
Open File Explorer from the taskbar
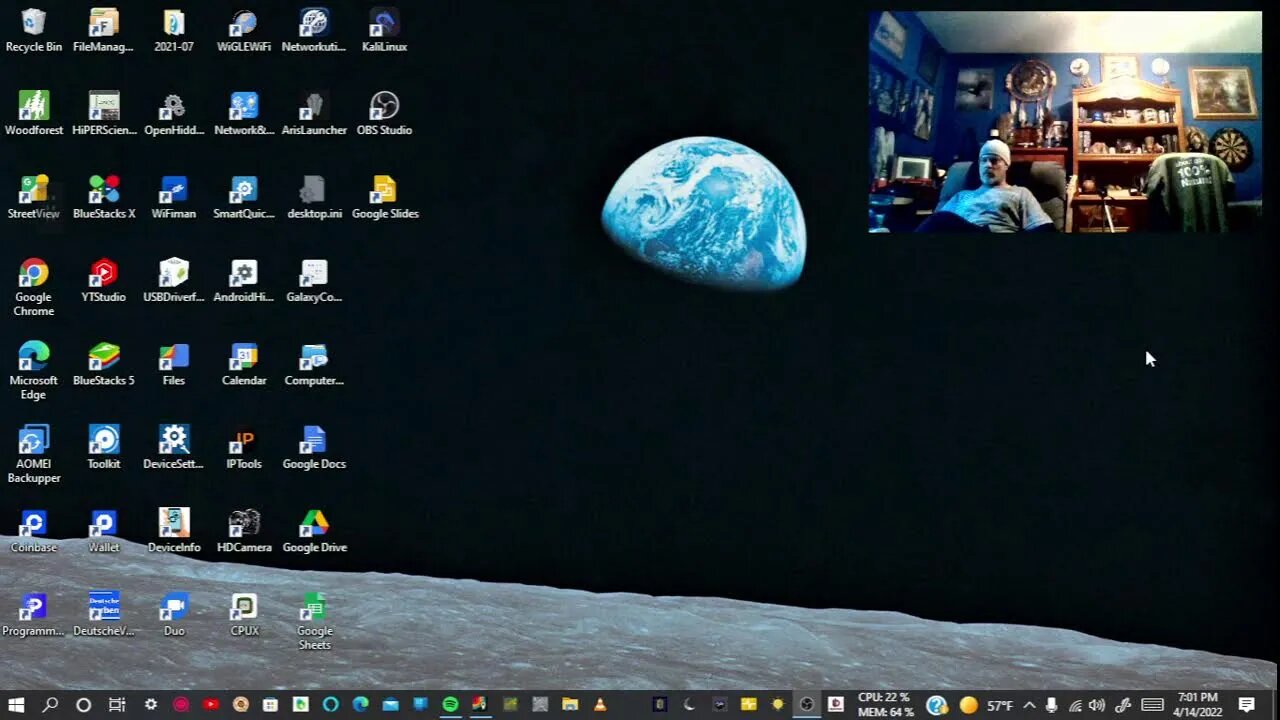[570, 705]
